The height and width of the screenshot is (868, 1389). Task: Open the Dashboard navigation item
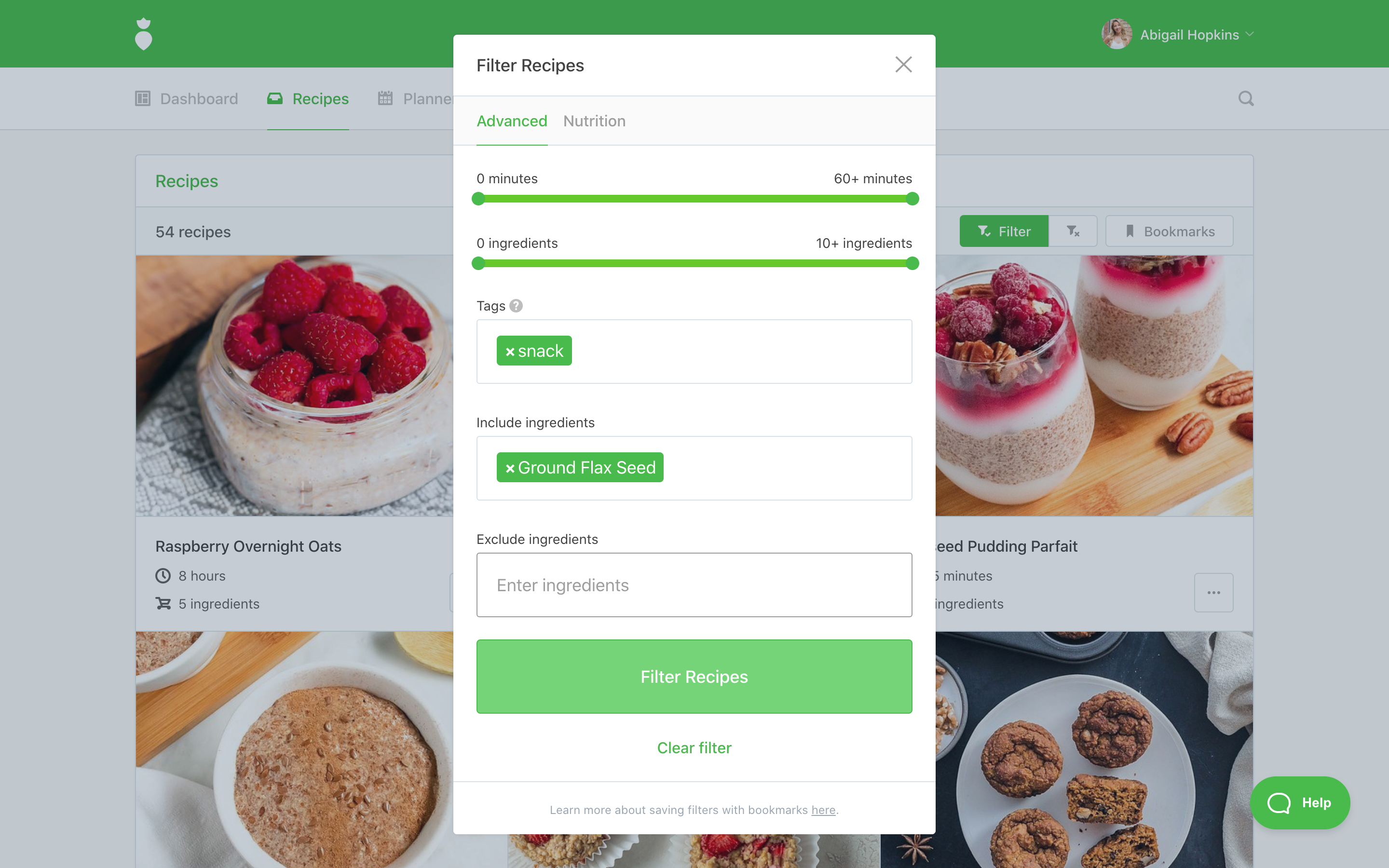pos(187,99)
